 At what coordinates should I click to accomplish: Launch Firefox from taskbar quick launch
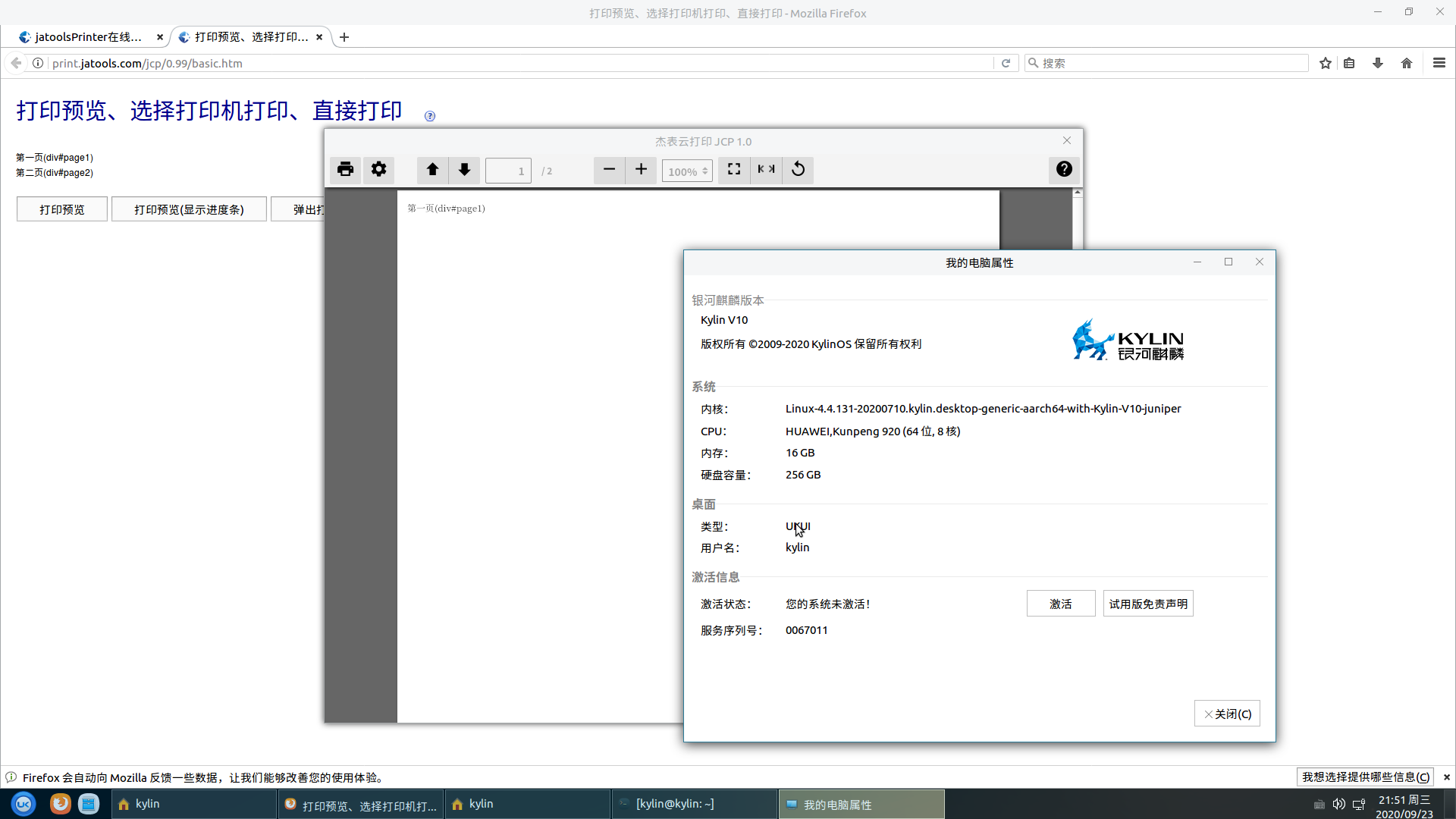click(60, 804)
